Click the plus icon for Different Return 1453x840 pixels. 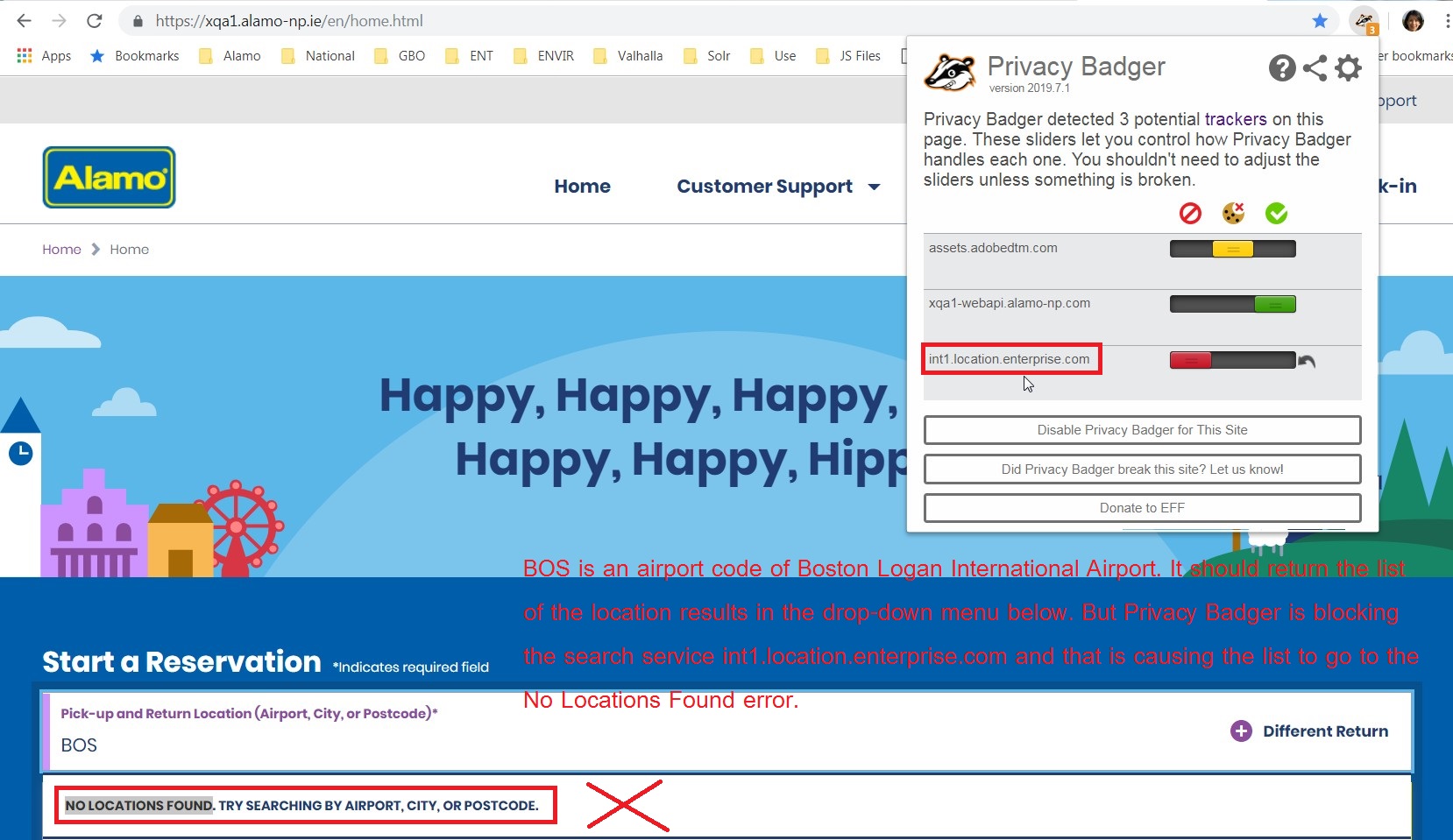pos(1241,731)
